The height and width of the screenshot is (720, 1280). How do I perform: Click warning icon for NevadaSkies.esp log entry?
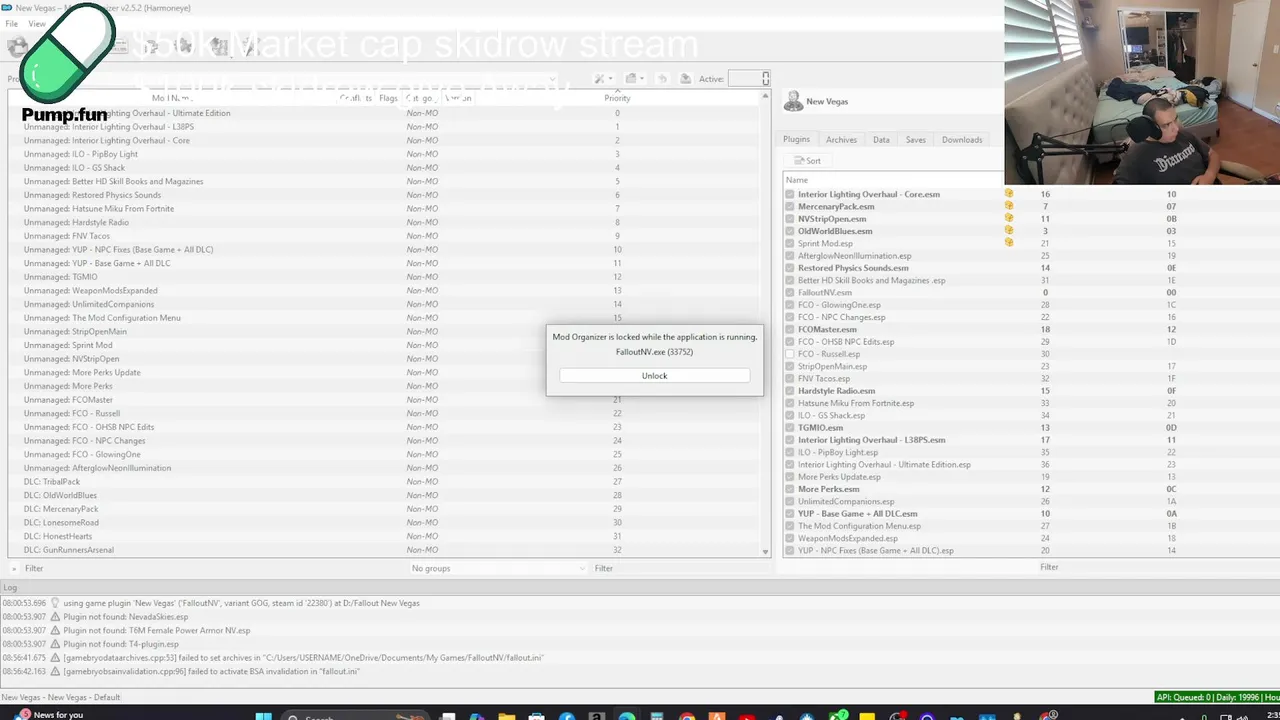(x=55, y=617)
